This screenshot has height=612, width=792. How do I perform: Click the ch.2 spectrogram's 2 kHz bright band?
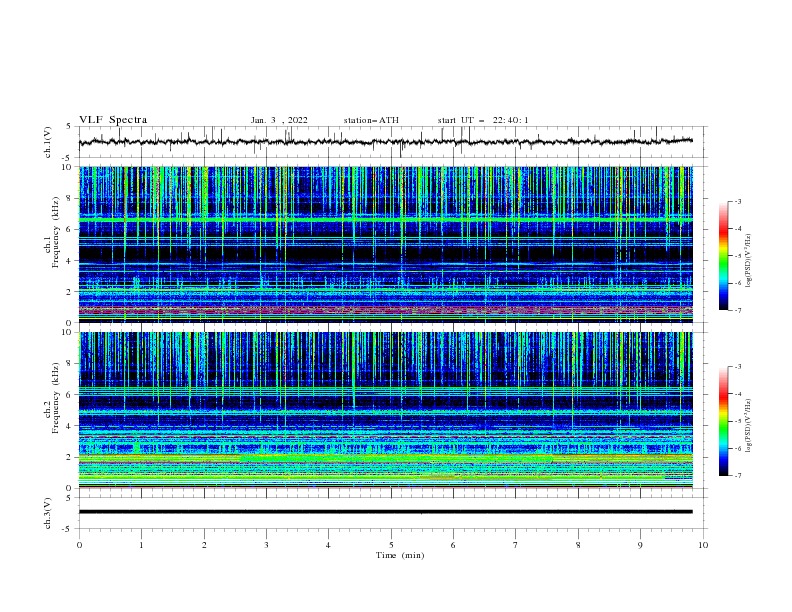[x=386, y=458]
